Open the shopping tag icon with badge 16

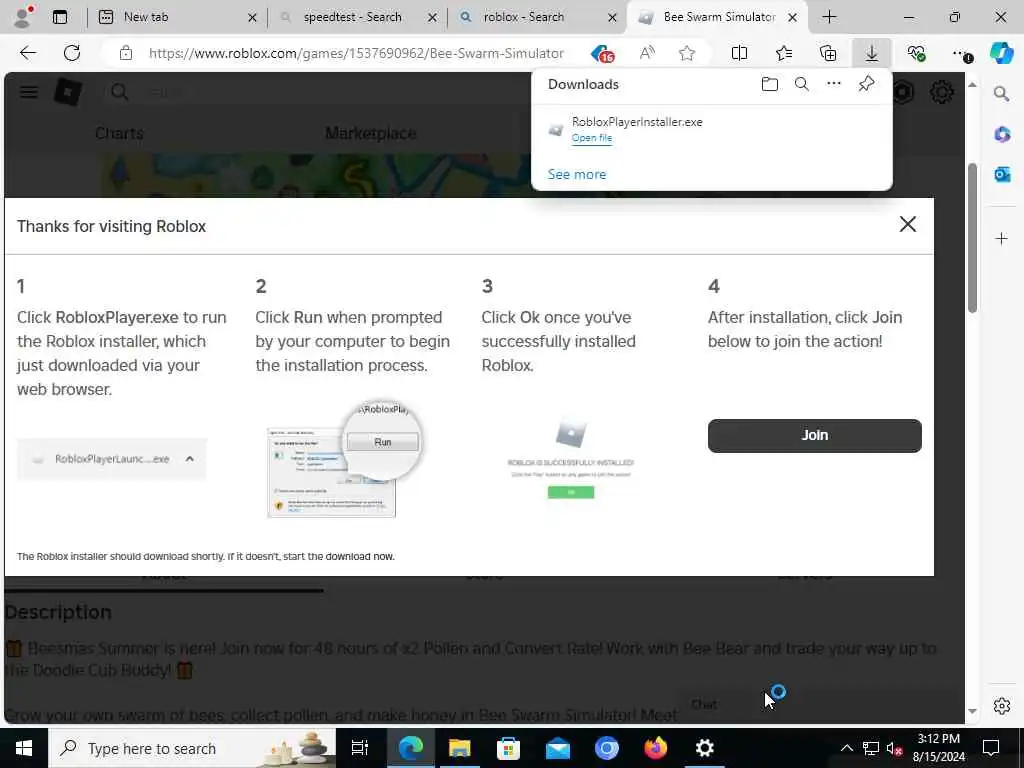(602, 53)
